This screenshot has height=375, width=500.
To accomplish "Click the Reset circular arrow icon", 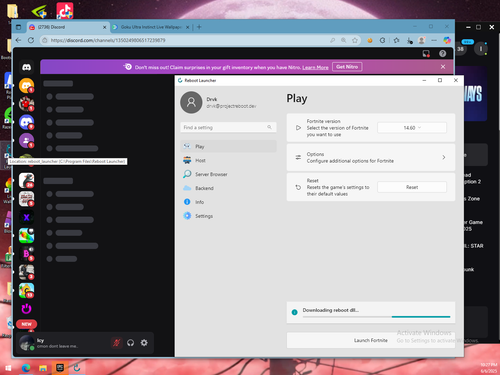I will [298, 187].
